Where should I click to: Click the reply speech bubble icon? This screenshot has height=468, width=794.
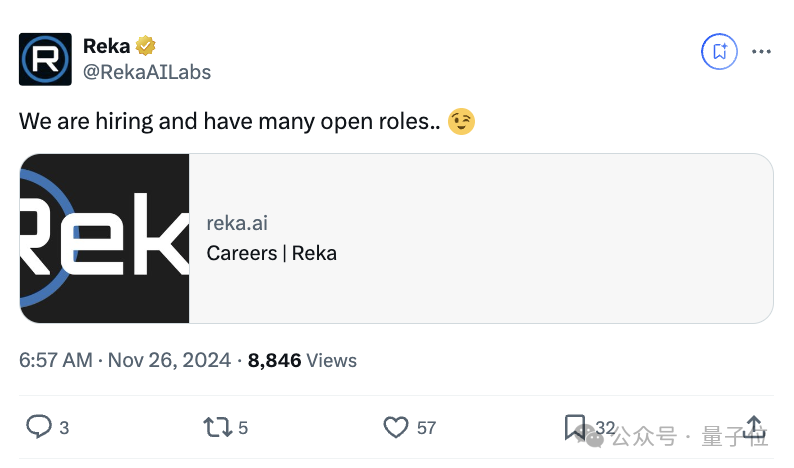click(x=39, y=426)
